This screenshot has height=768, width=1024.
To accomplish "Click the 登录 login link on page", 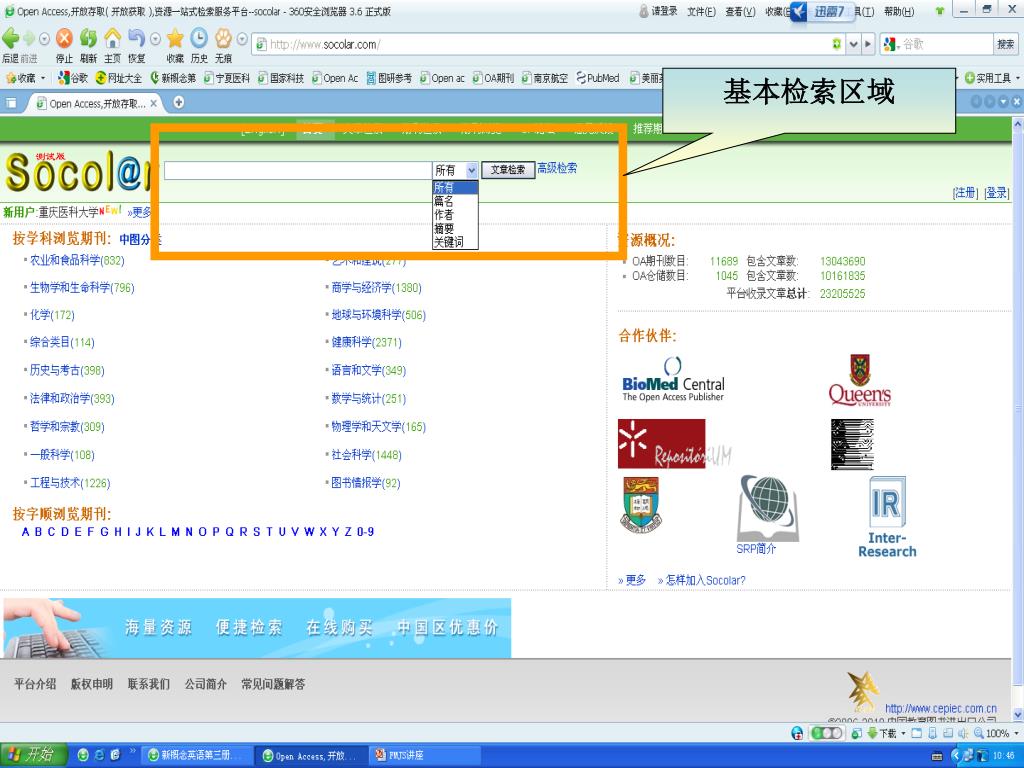I will (997, 193).
